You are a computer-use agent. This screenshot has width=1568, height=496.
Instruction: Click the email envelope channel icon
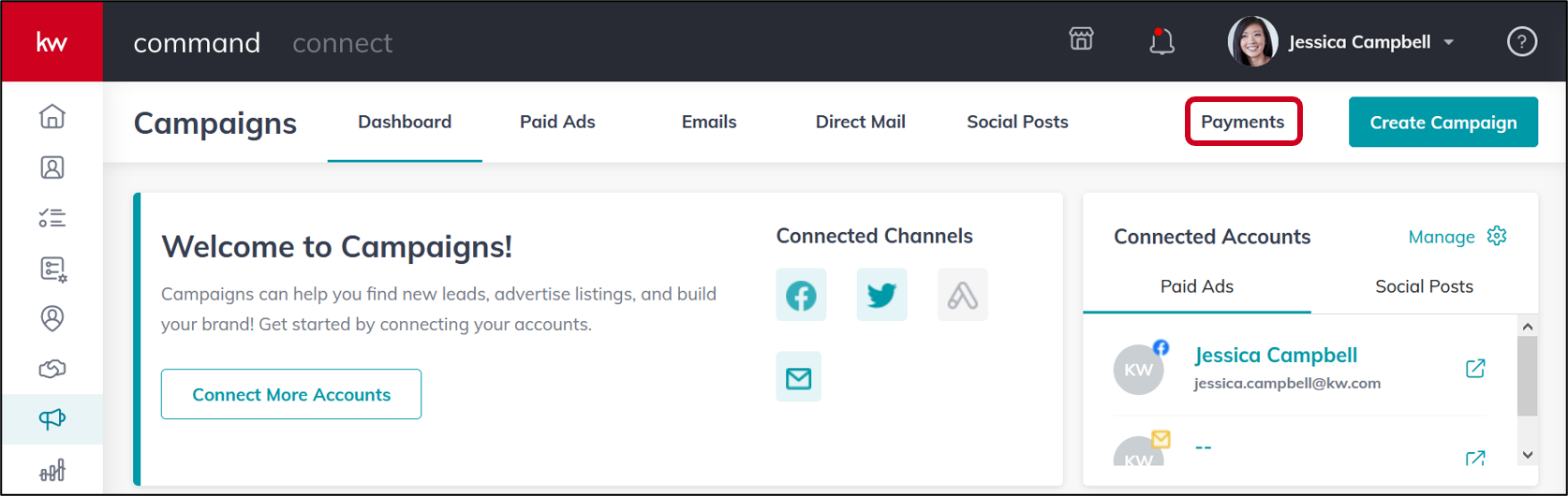(799, 377)
